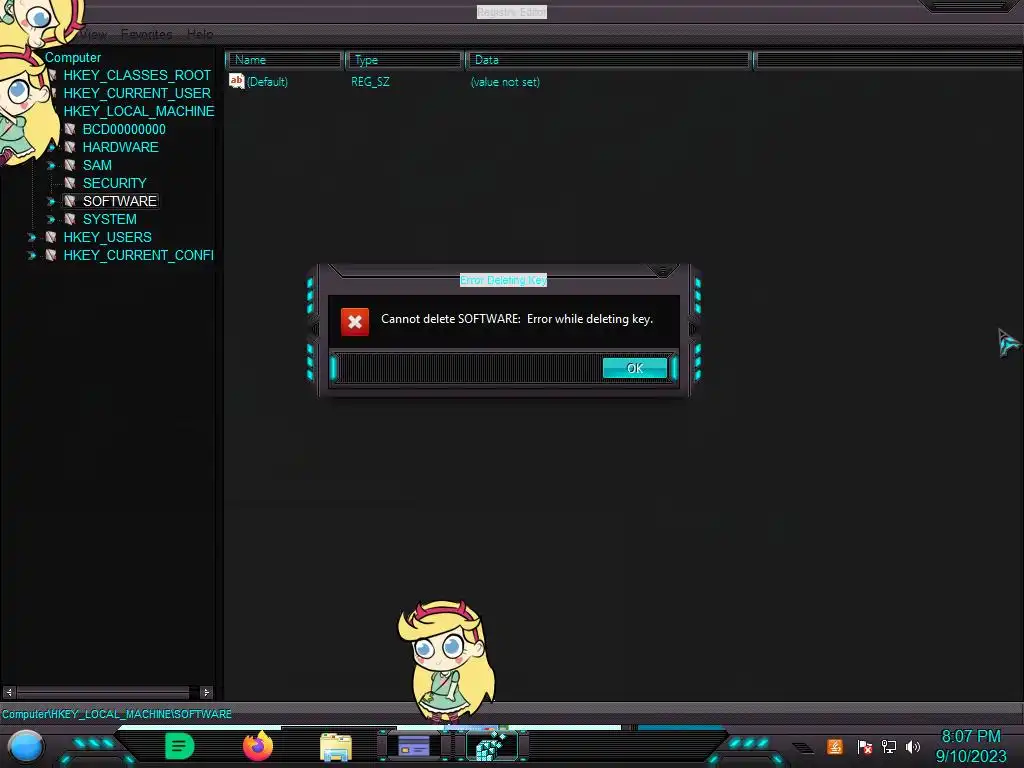Show hidden tray icons
1024x768 pixels.
(803, 747)
